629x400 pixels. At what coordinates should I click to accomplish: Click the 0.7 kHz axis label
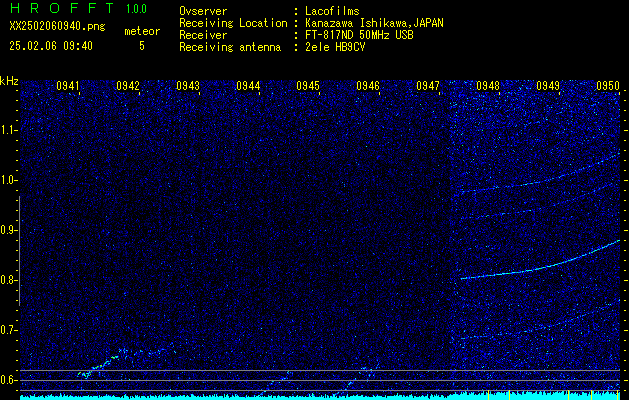(9, 330)
